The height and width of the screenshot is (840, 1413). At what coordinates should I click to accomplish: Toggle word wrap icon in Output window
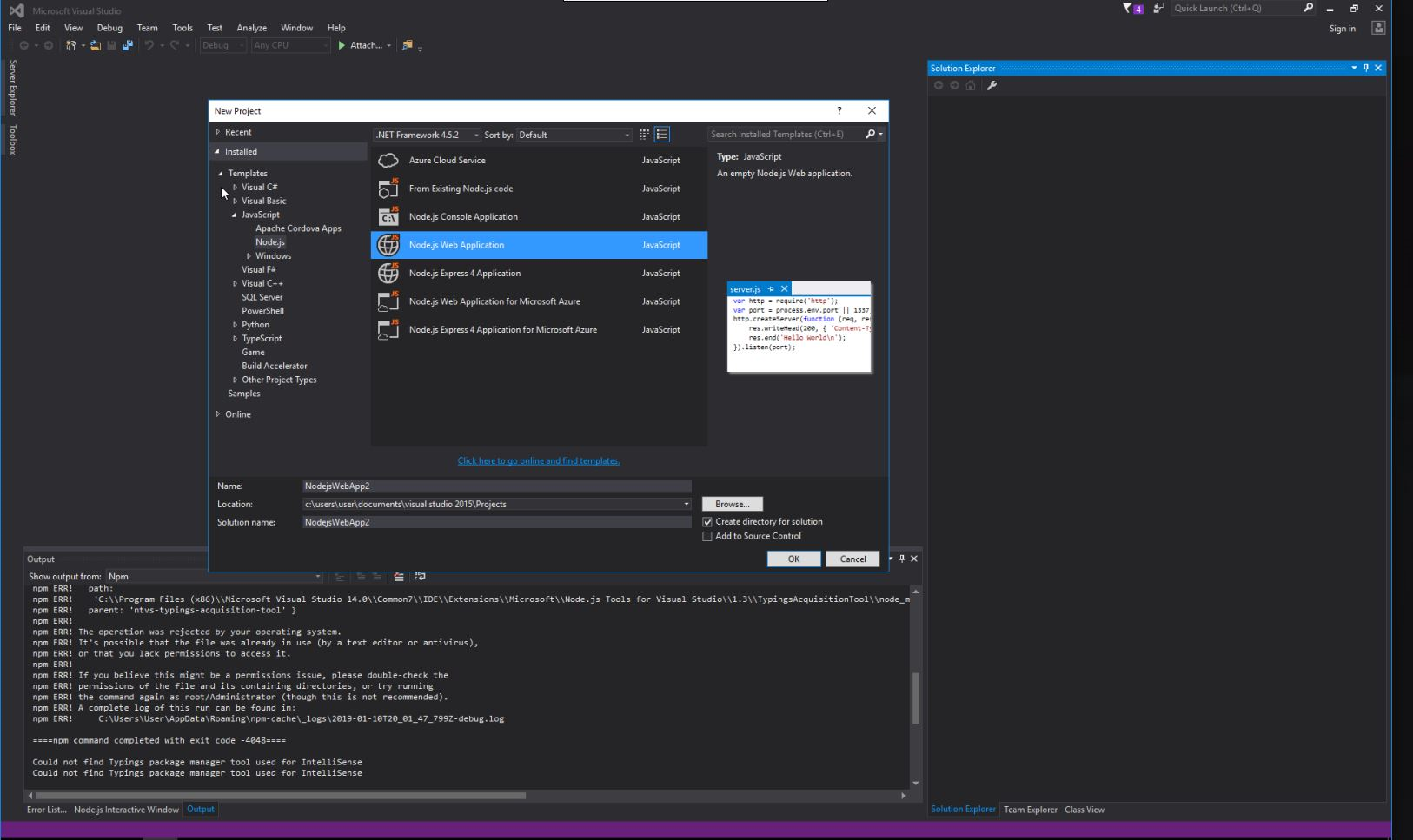click(x=420, y=576)
